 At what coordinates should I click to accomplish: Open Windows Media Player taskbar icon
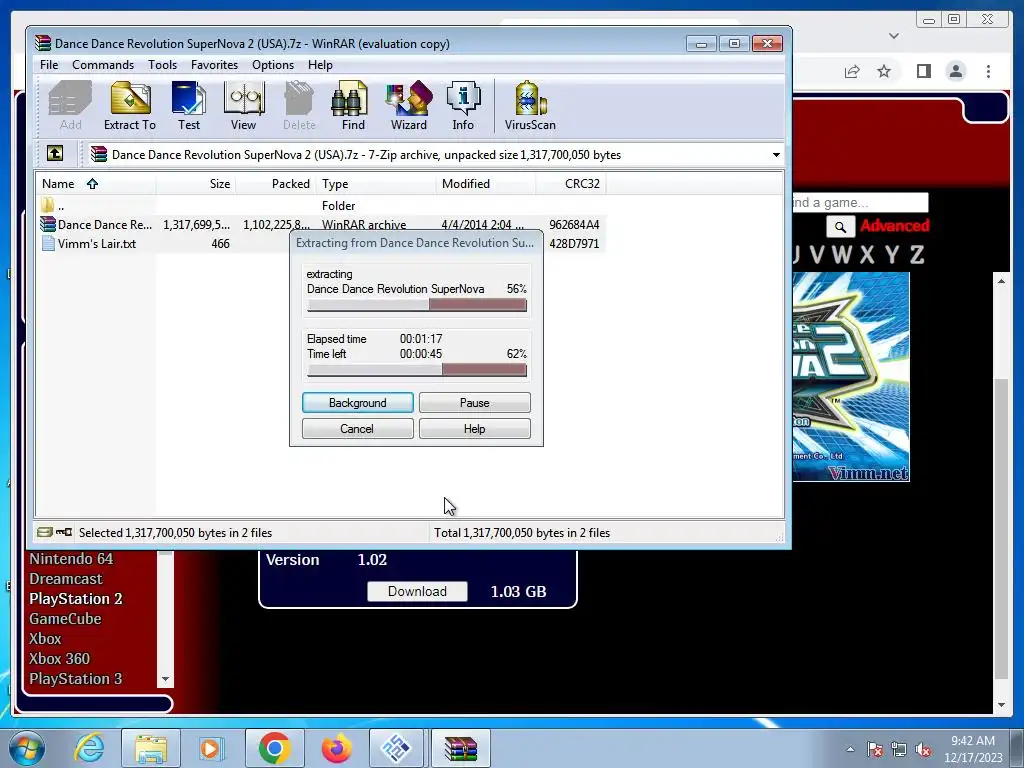click(212, 748)
